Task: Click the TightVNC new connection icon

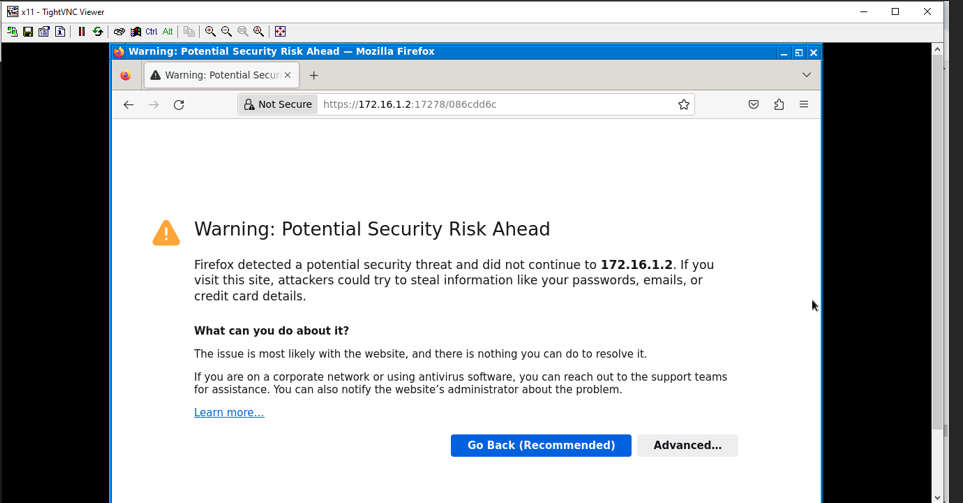Action: pyautogui.click(x=12, y=31)
